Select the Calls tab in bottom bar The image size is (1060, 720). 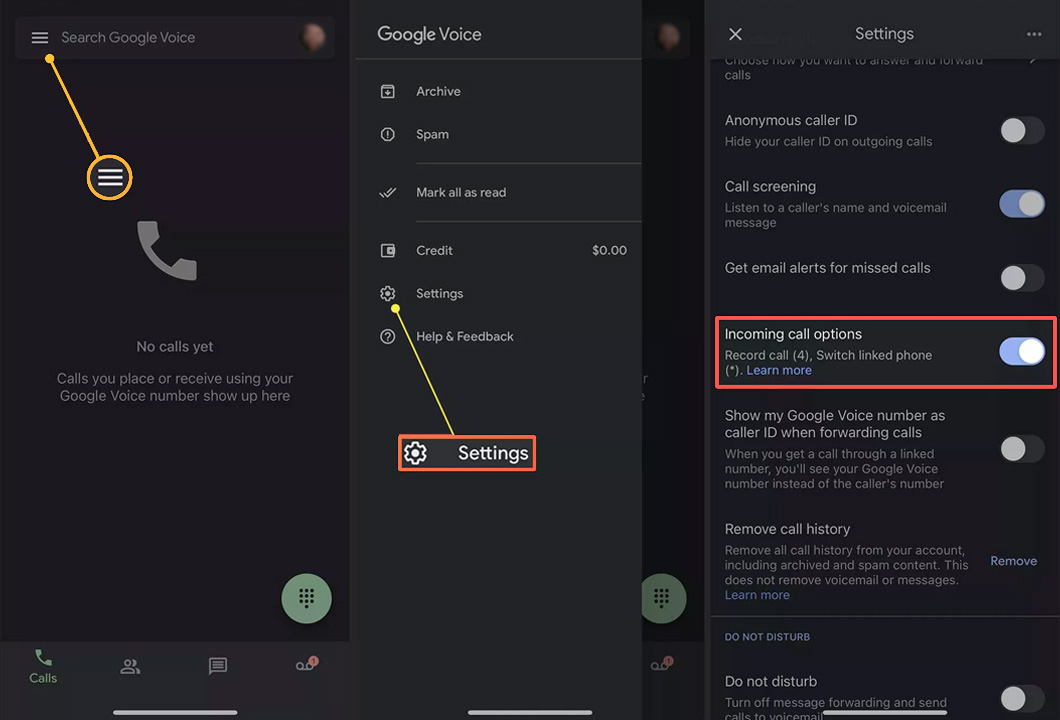[43, 667]
